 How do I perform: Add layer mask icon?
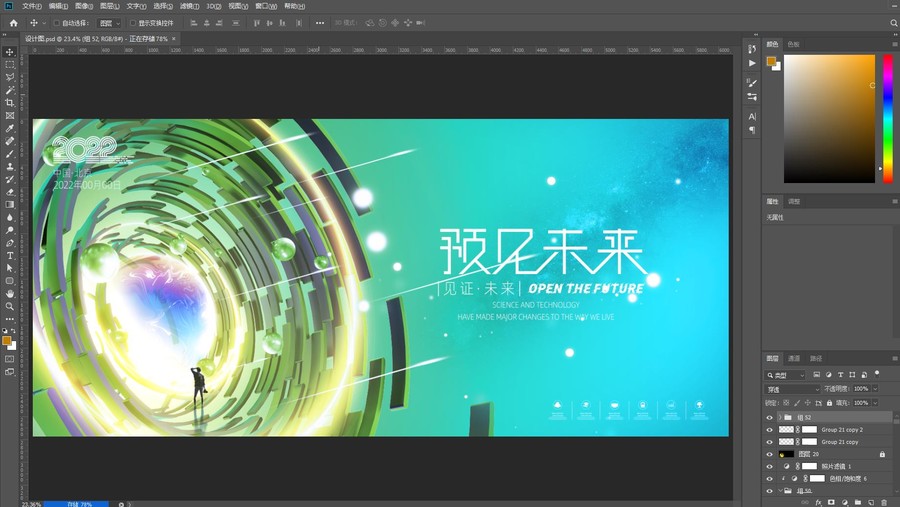pyautogui.click(x=831, y=502)
